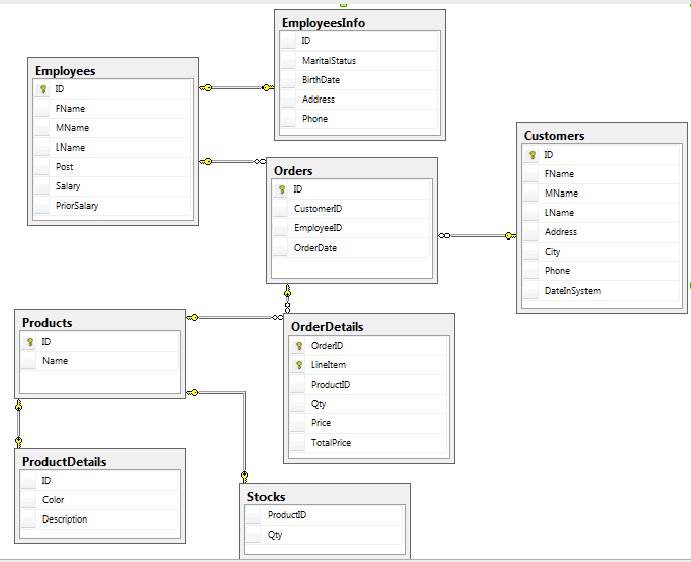
Task: Select OrderDate column in Orders
Action: pyautogui.click(x=351, y=248)
